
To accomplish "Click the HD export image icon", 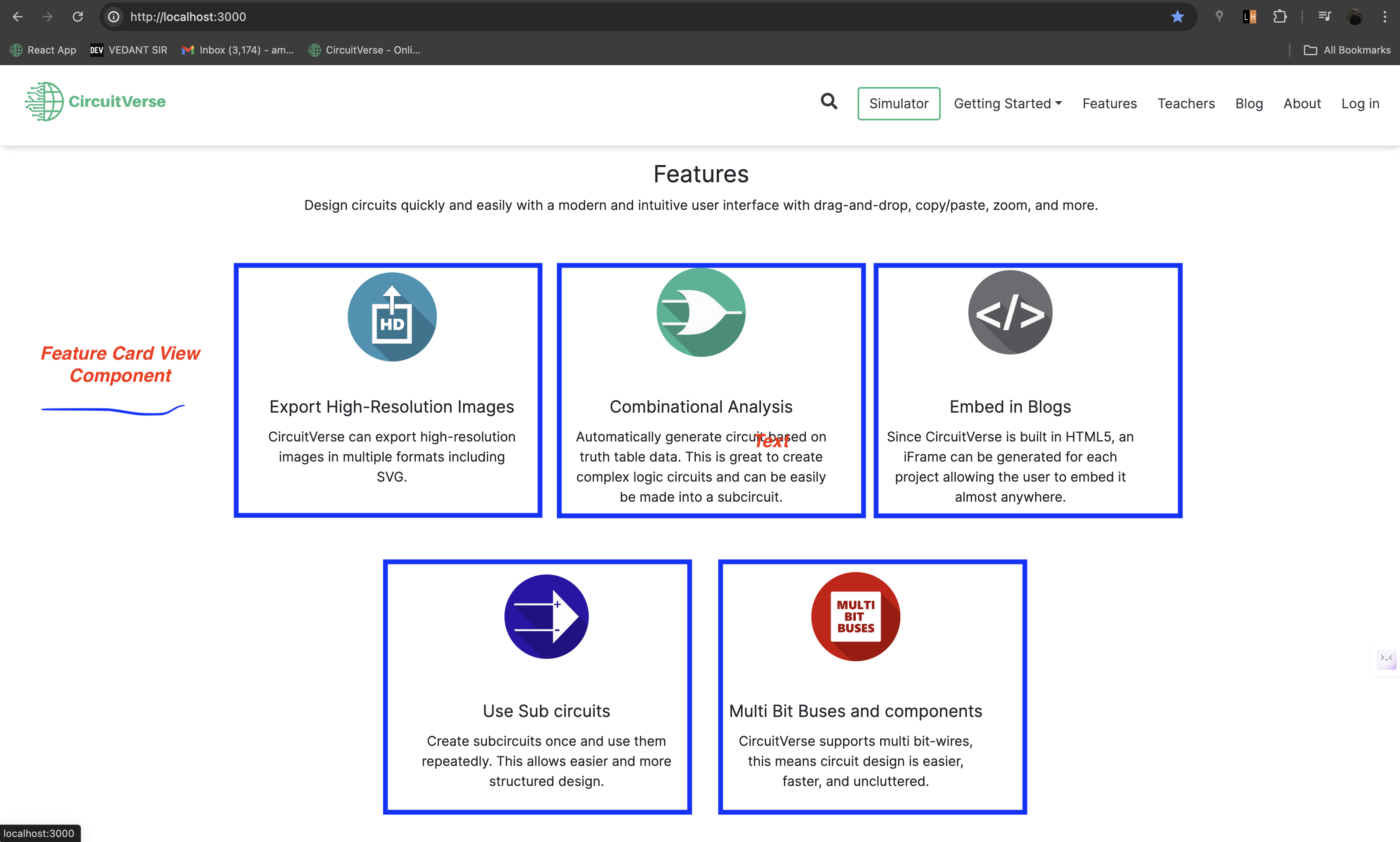I will click(x=391, y=316).
